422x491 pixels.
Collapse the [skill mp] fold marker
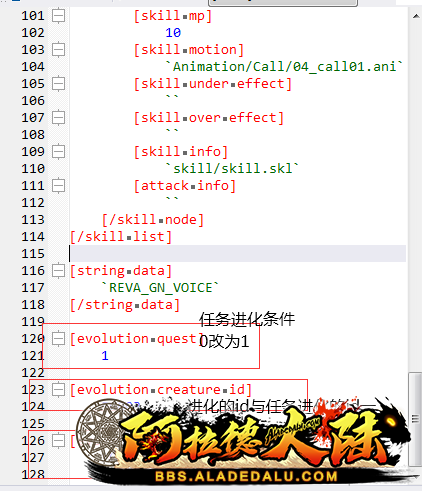click(x=58, y=16)
